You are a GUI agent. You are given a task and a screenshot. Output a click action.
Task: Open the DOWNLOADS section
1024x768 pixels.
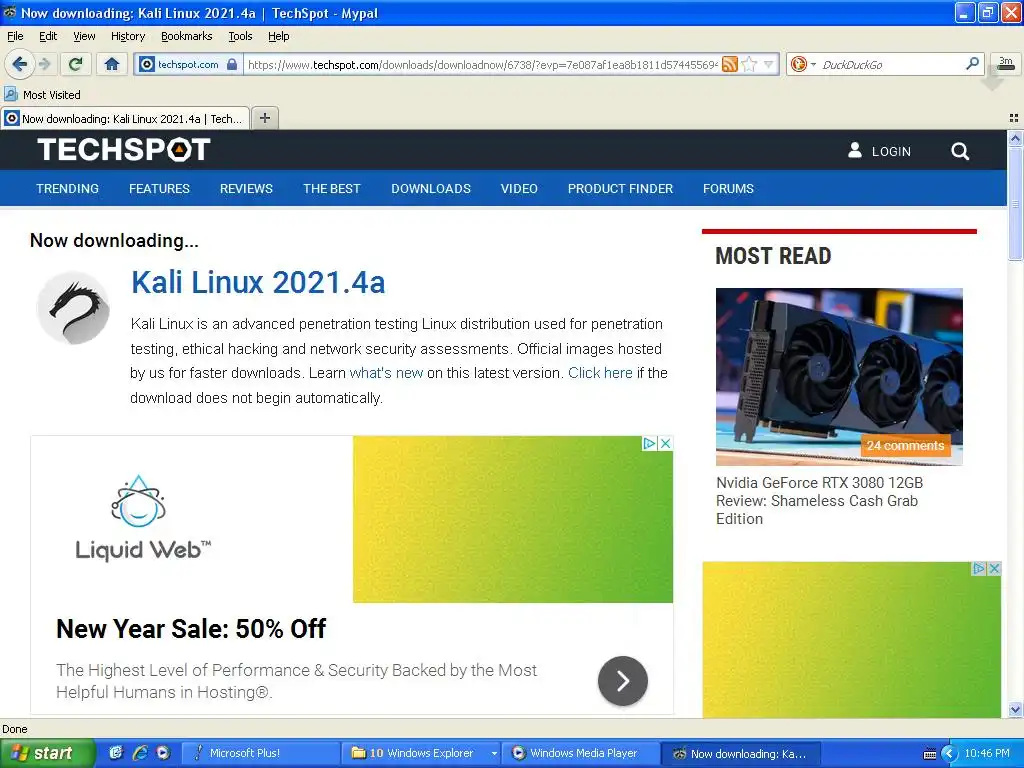[431, 189]
